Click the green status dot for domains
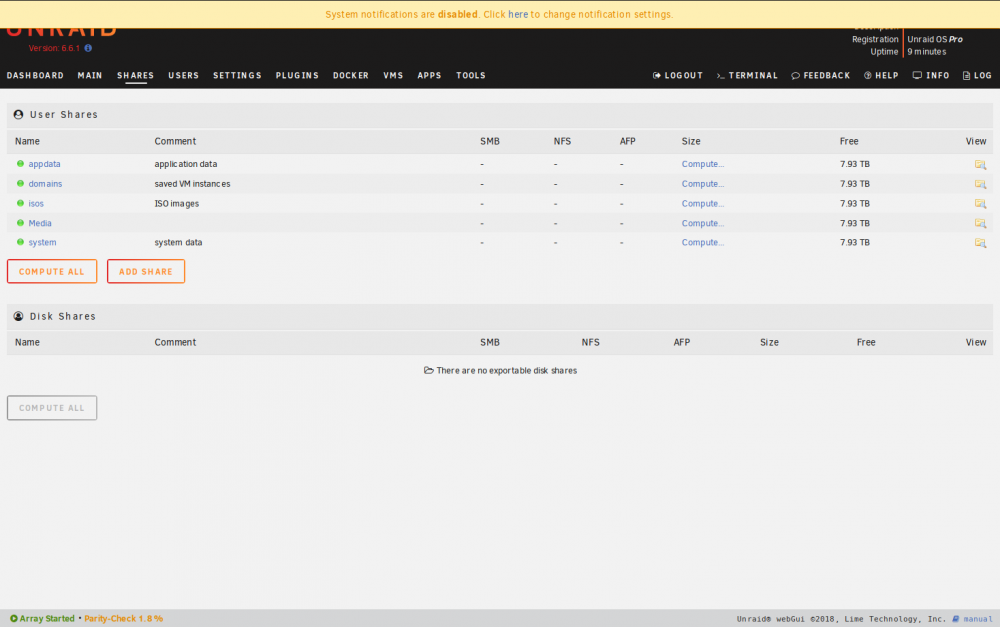This screenshot has width=1000, height=627. [x=20, y=184]
